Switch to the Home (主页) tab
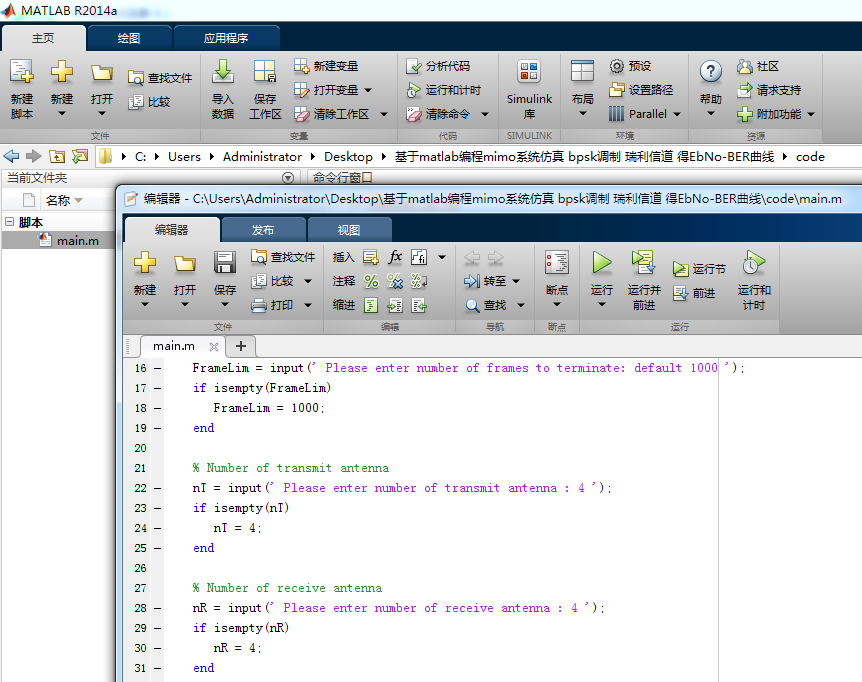This screenshot has height=682, width=862. [43, 38]
